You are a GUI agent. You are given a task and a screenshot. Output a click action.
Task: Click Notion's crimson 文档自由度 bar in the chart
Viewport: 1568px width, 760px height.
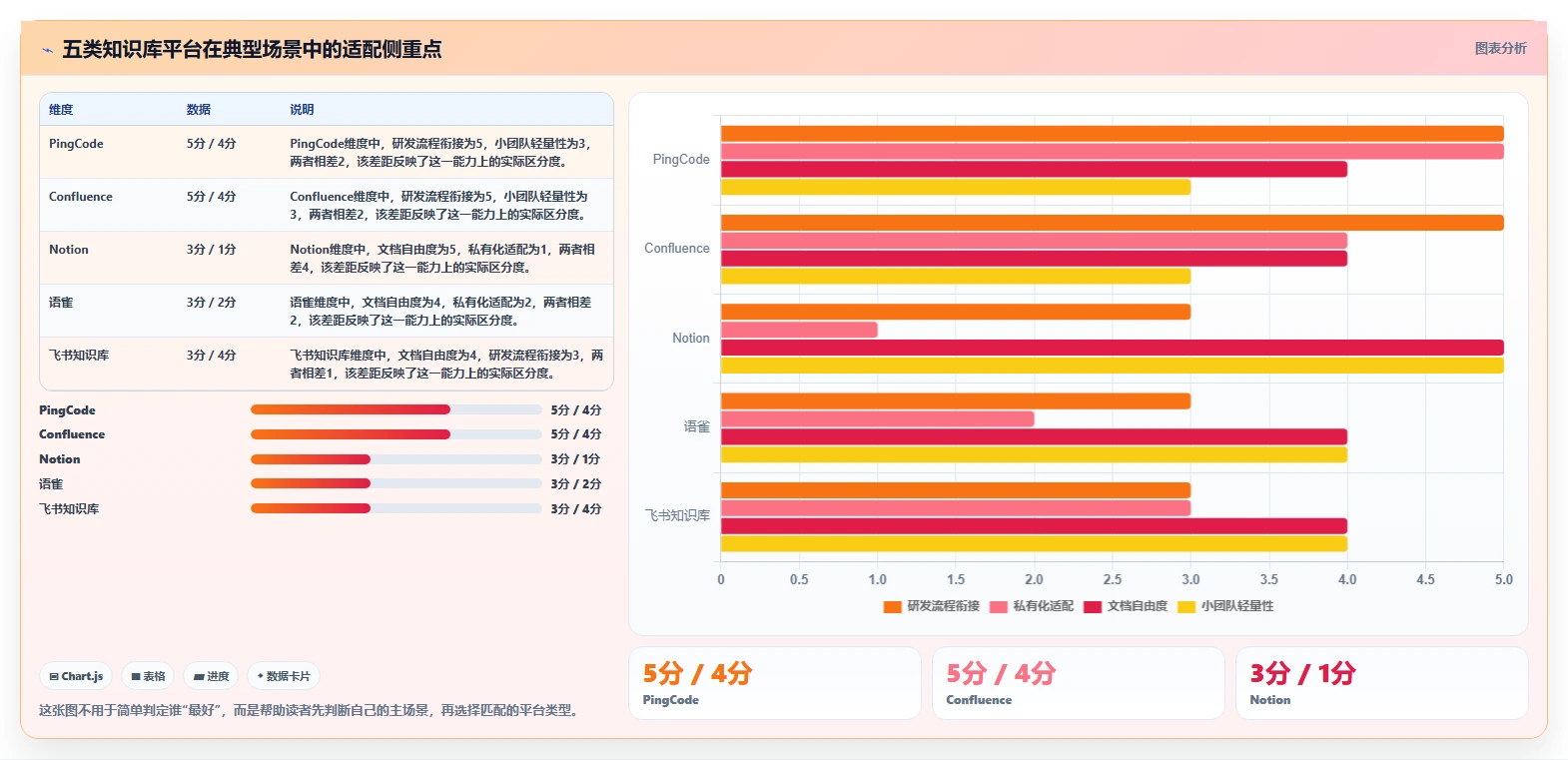click(1113, 348)
